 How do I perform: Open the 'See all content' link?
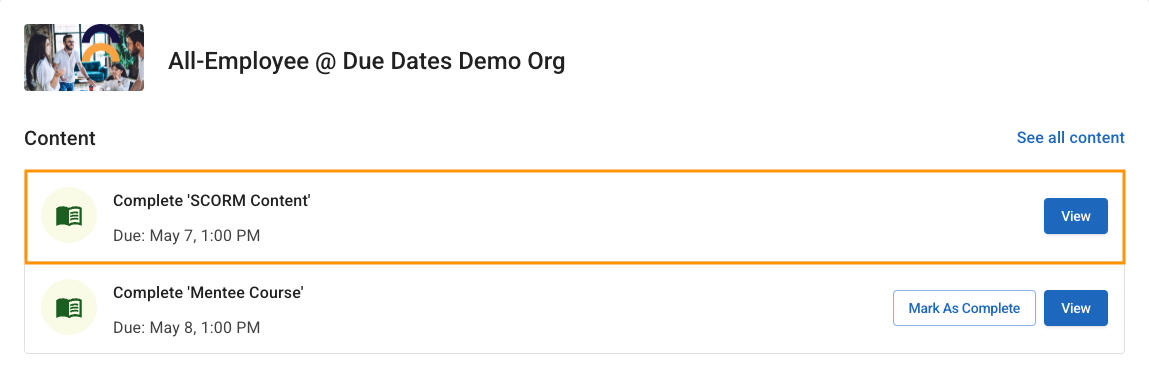(1070, 138)
